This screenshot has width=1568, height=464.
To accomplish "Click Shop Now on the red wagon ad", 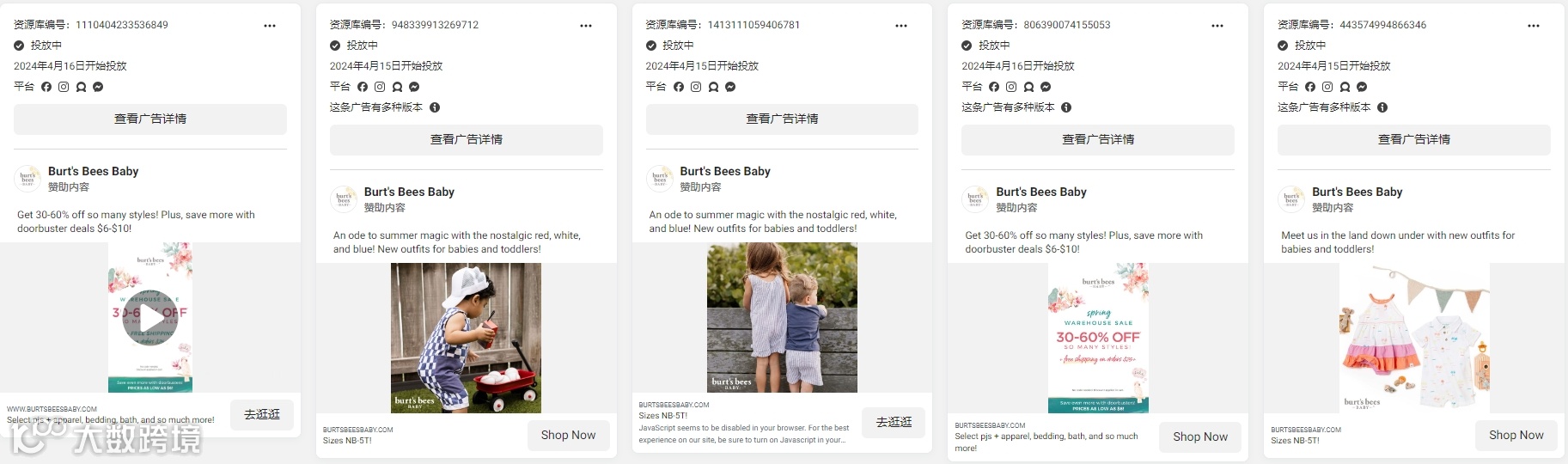I will pyautogui.click(x=568, y=436).
